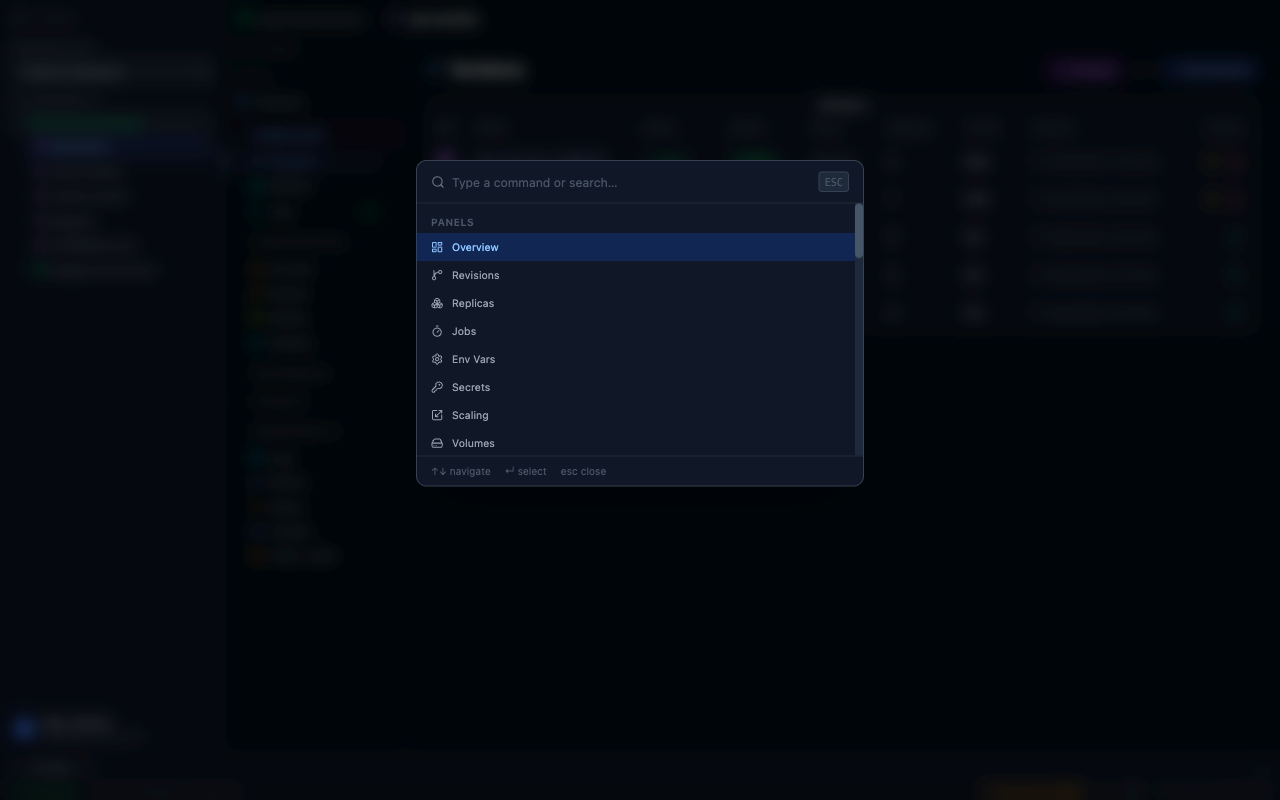The image size is (1280, 800).
Task: Open the Overview panel grid icon
Action: [437, 246]
